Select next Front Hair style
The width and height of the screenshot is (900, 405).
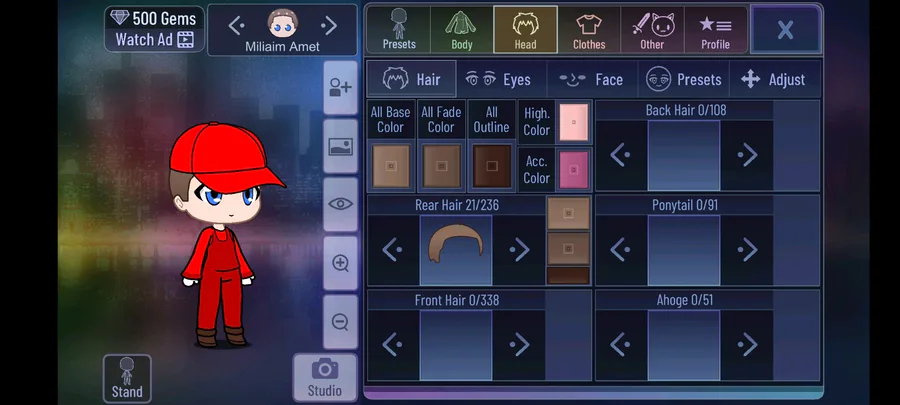click(x=519, y=345)
